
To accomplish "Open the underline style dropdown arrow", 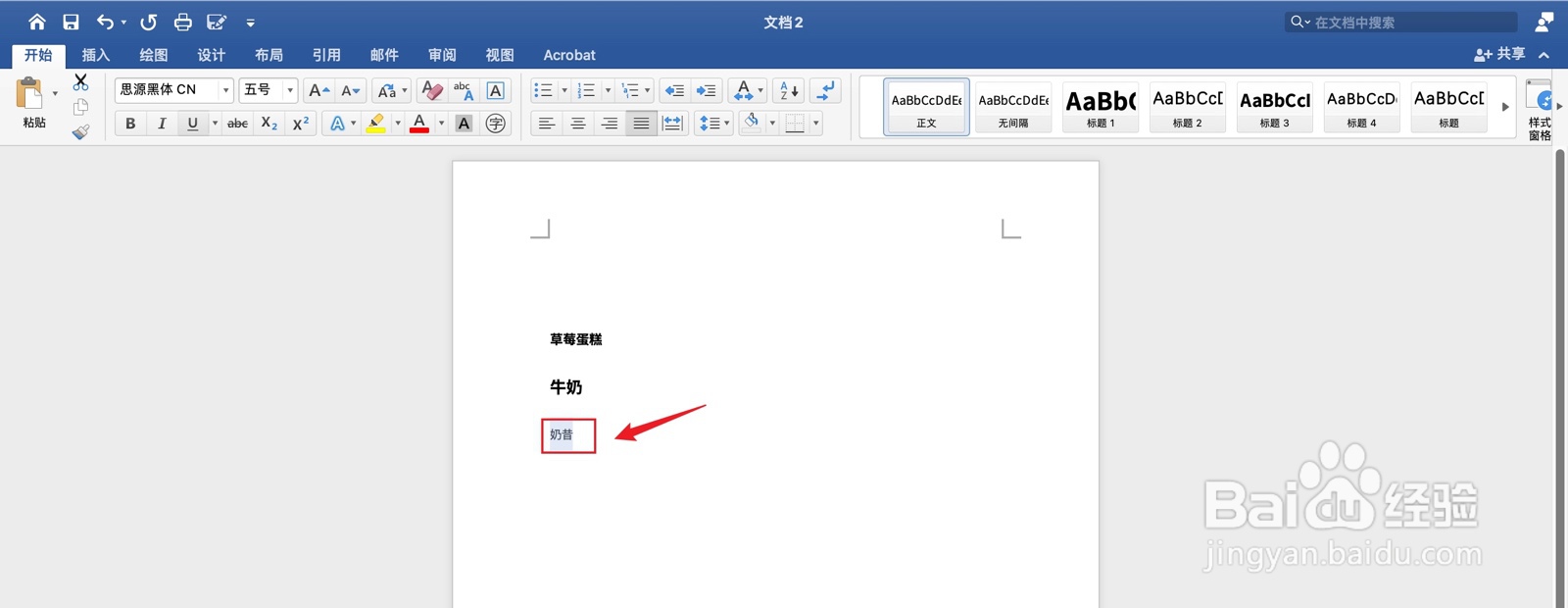I will 215,124.
